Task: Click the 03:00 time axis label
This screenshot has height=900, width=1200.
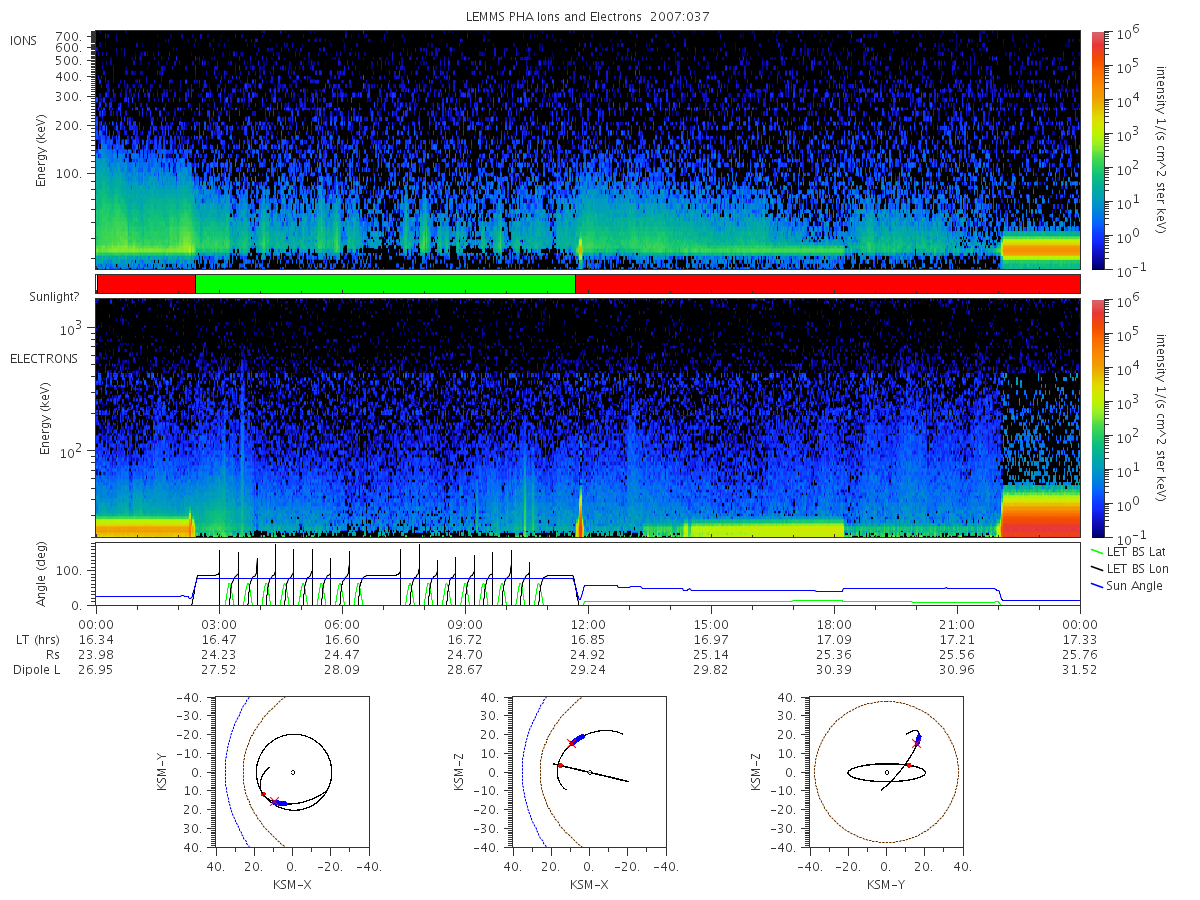Action: (219, 623)
